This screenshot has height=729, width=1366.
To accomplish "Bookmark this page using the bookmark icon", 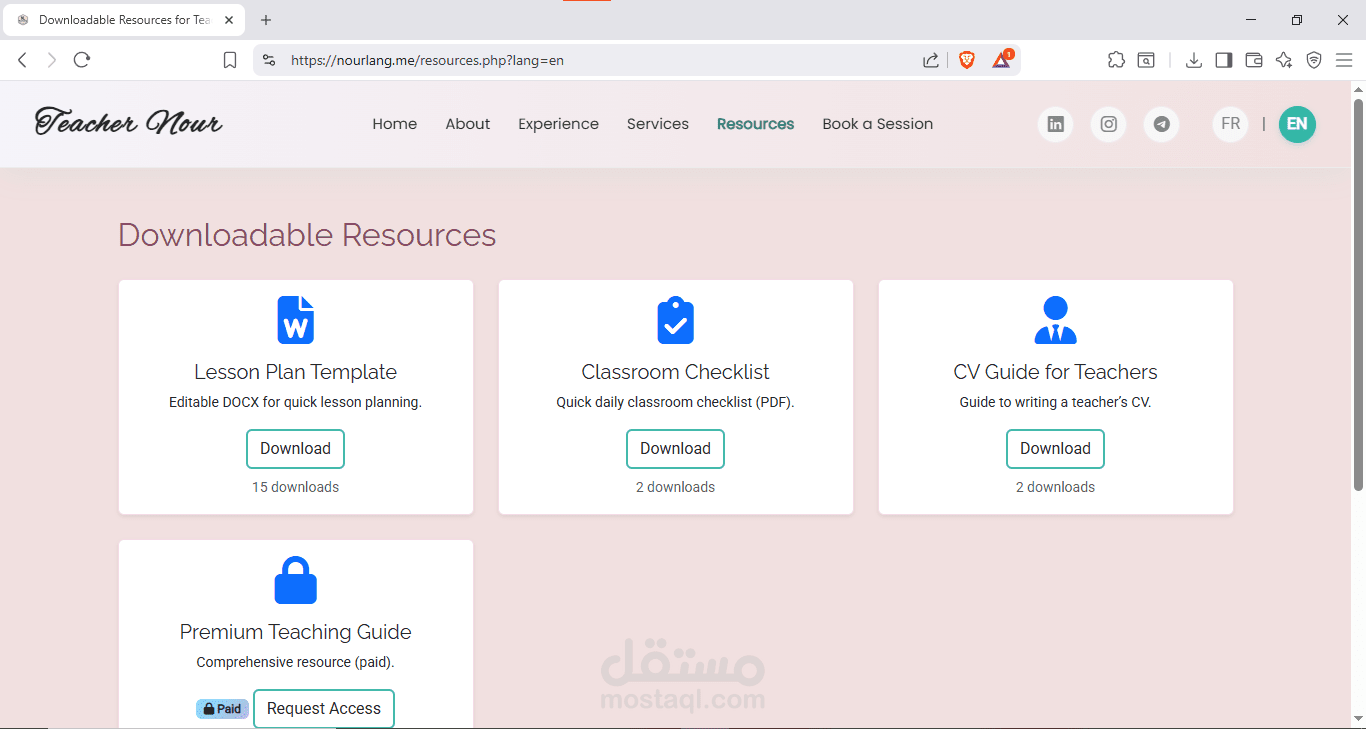I will coord(230,60).
